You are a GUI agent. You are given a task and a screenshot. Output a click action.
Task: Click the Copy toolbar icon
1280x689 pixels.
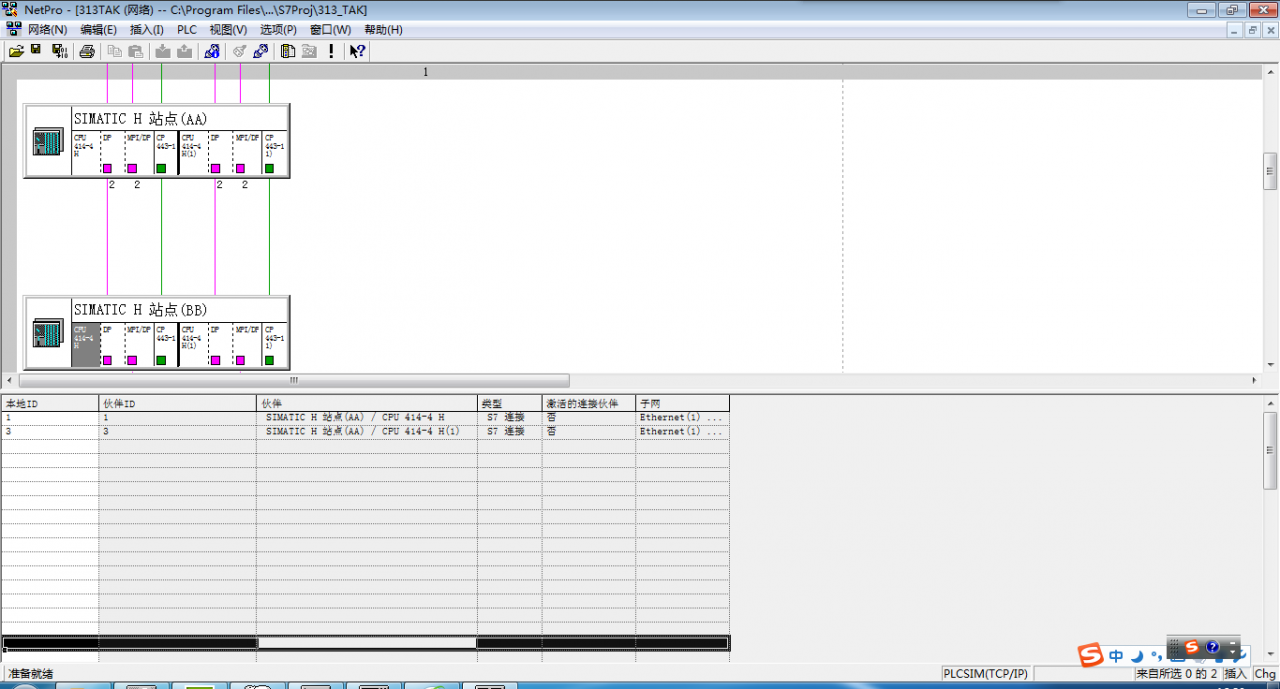tap(114, 51)
